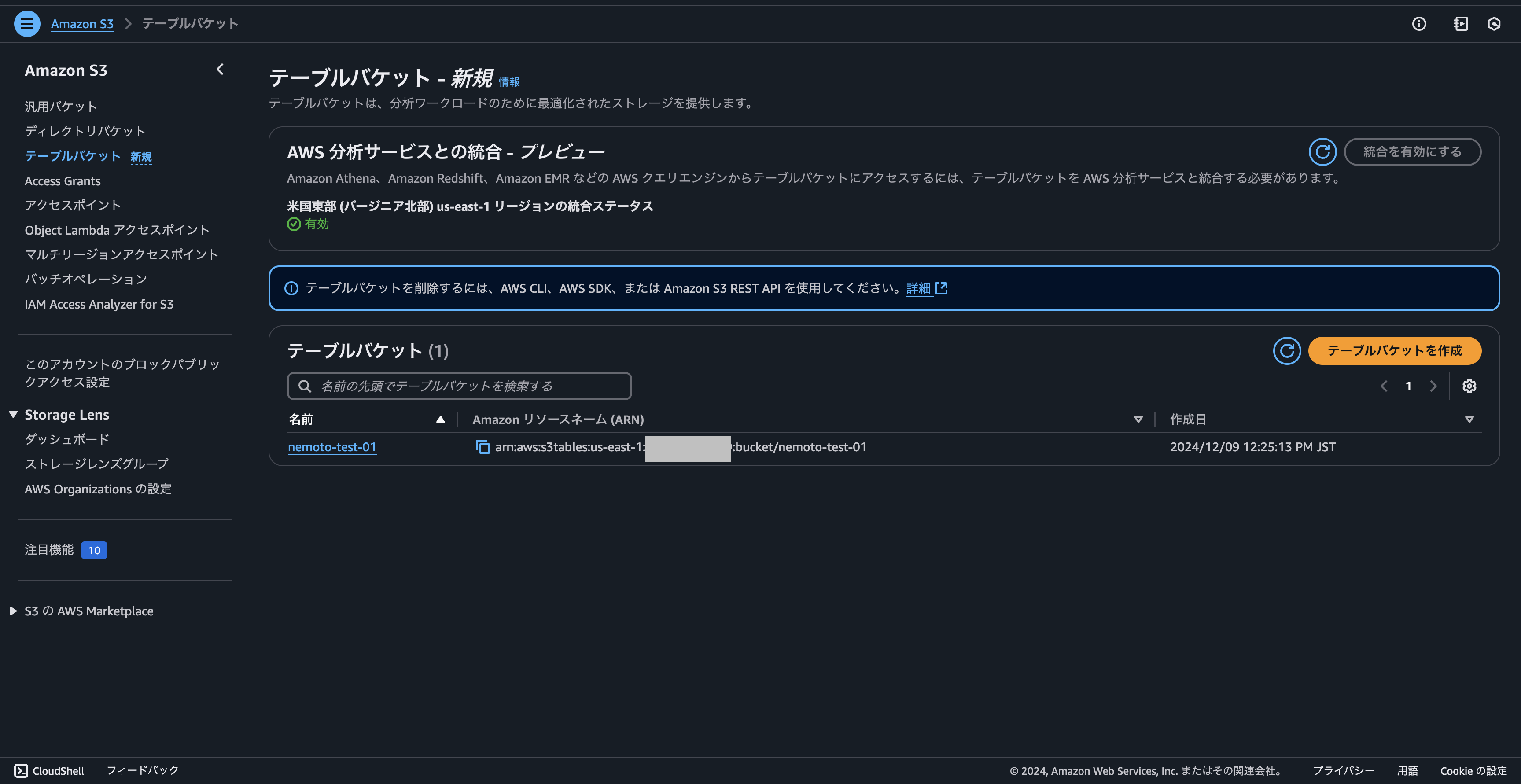Open ディレクトリバケット in the sidebar
1521x784 pixels.
pos(85,131)
